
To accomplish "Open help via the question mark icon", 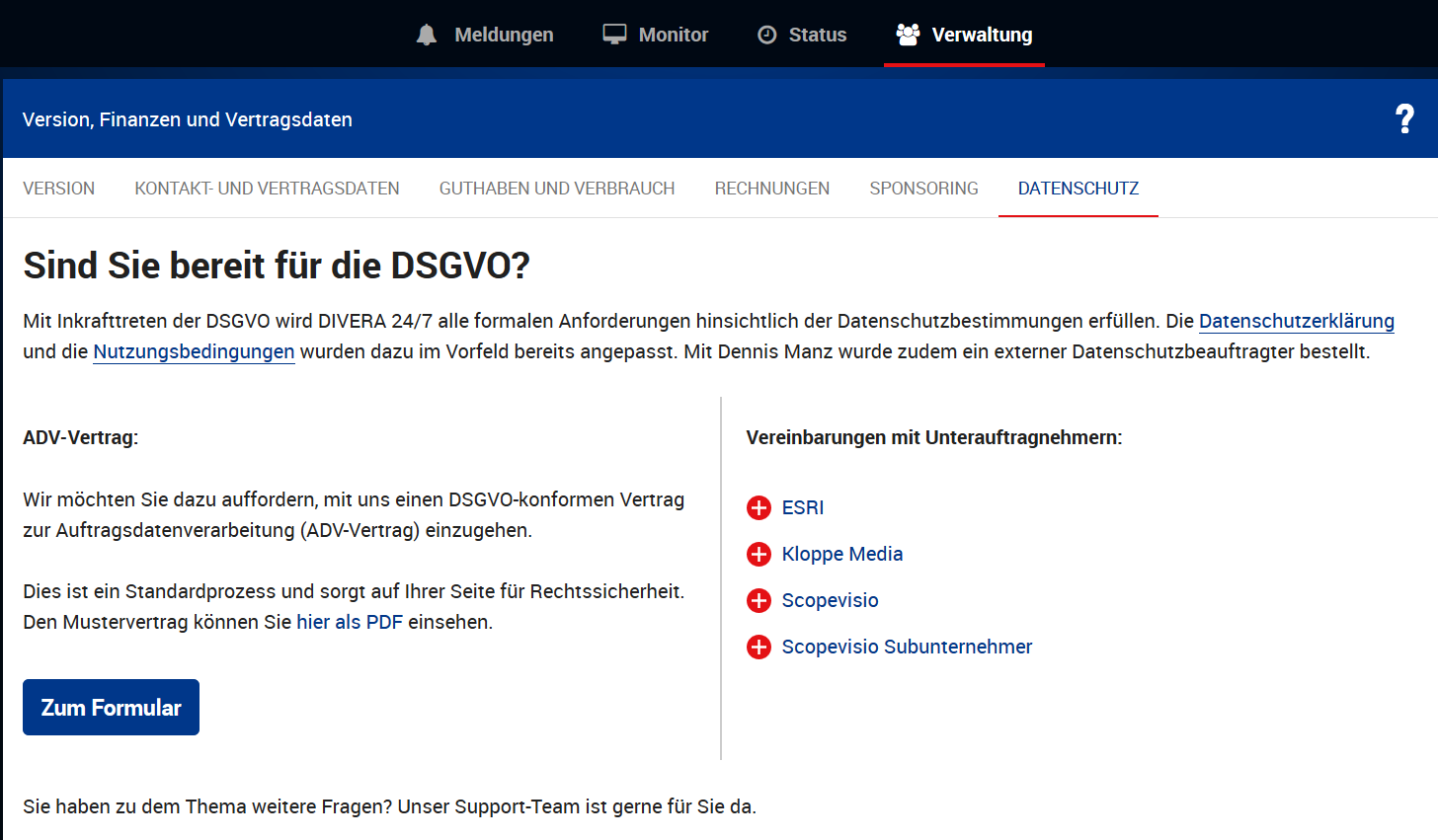I will tap(1404, 118).
